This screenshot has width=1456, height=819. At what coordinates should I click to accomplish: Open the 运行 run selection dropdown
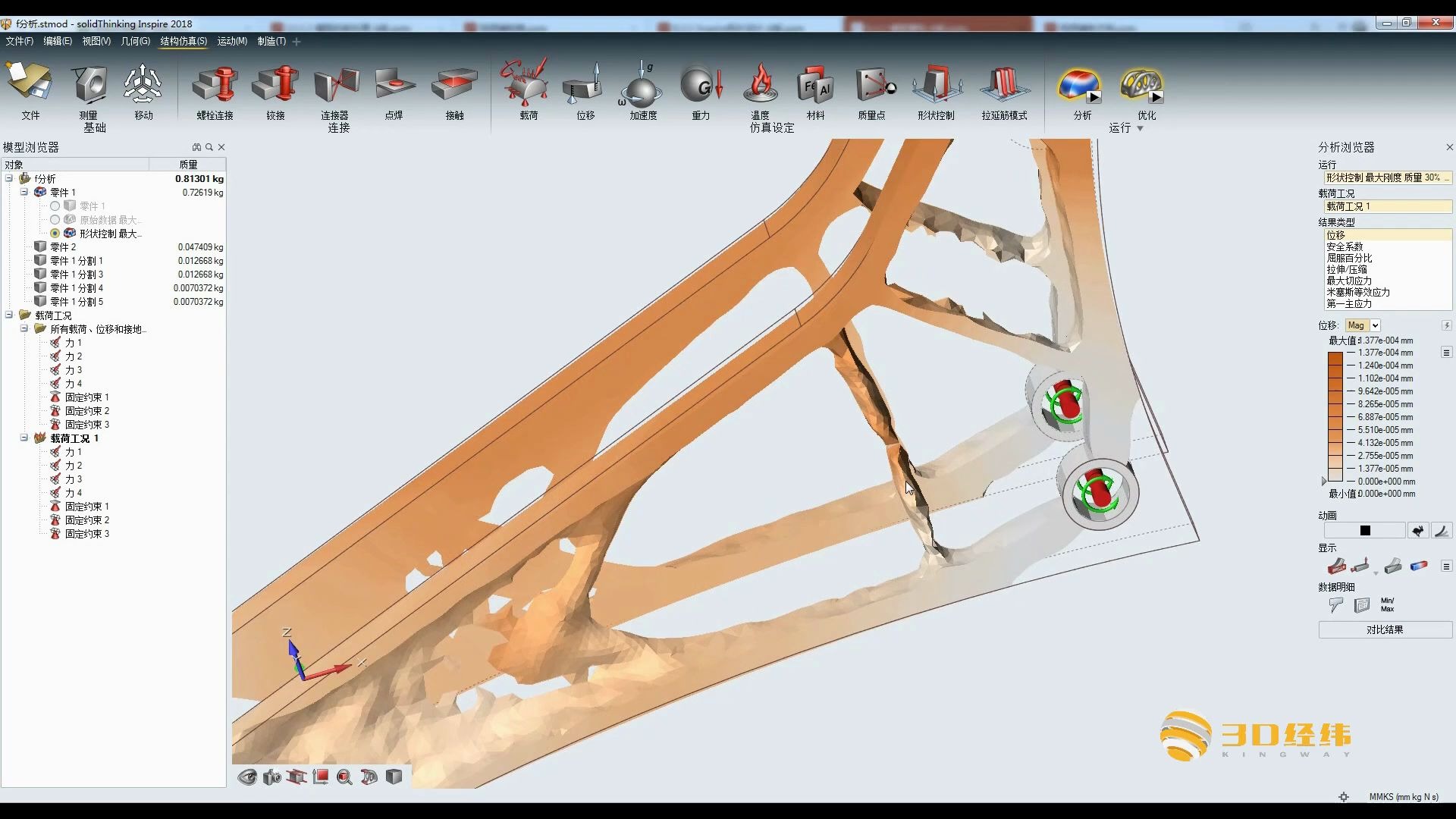coord(1387,177)
